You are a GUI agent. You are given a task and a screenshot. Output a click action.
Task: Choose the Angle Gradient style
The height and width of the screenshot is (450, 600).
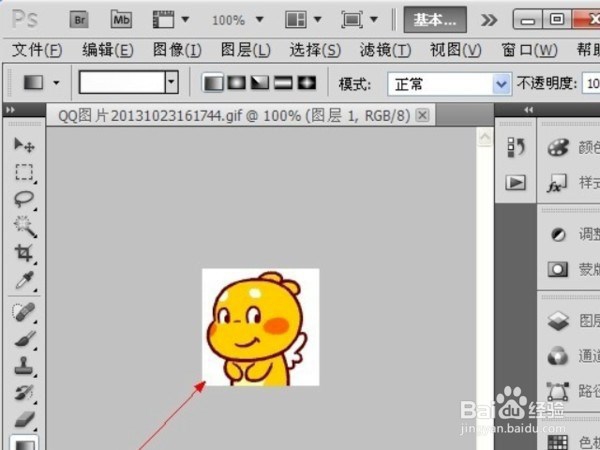pos(260,83)
